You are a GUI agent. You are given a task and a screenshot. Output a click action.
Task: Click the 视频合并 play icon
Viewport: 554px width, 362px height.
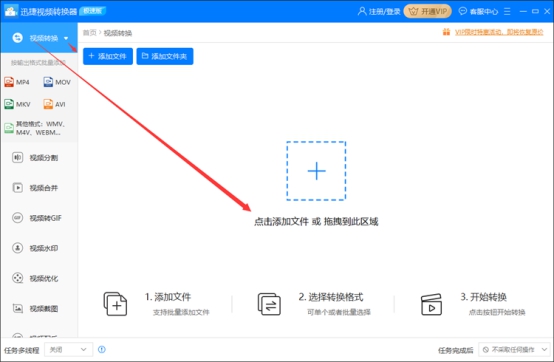pos(17,188)
